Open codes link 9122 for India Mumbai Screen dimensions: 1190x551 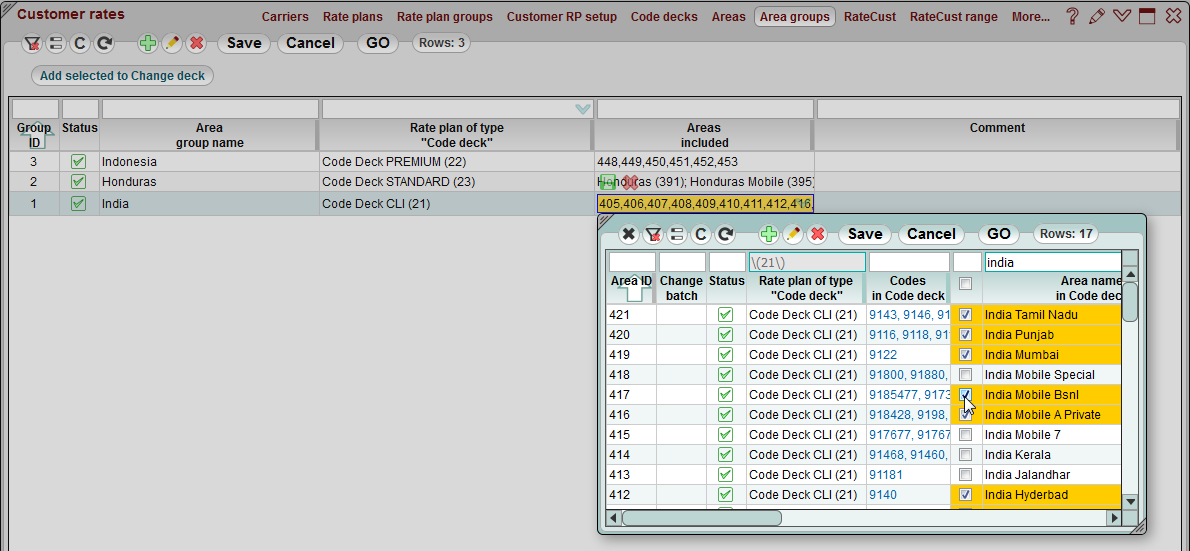pos(883,354)
